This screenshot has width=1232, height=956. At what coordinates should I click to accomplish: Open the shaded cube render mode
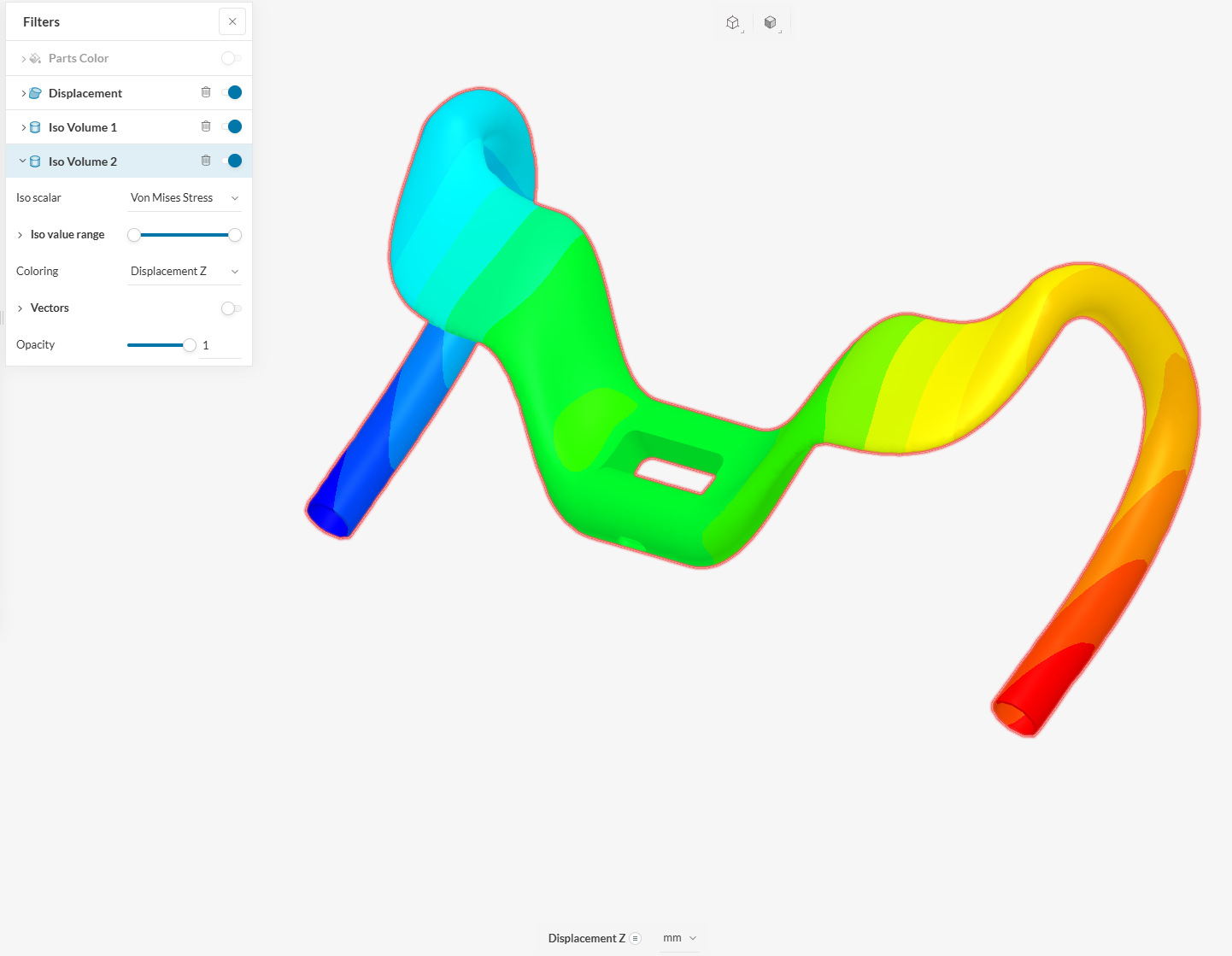[x=771, y=23]
